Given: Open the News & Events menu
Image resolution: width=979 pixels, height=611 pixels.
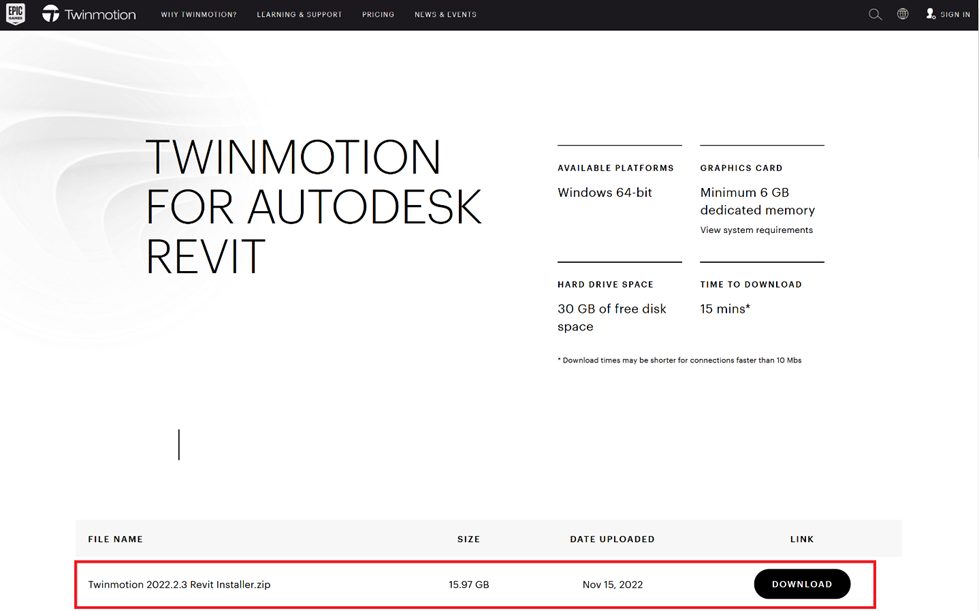Looking at the screenshot, I should tap(445, 14).
